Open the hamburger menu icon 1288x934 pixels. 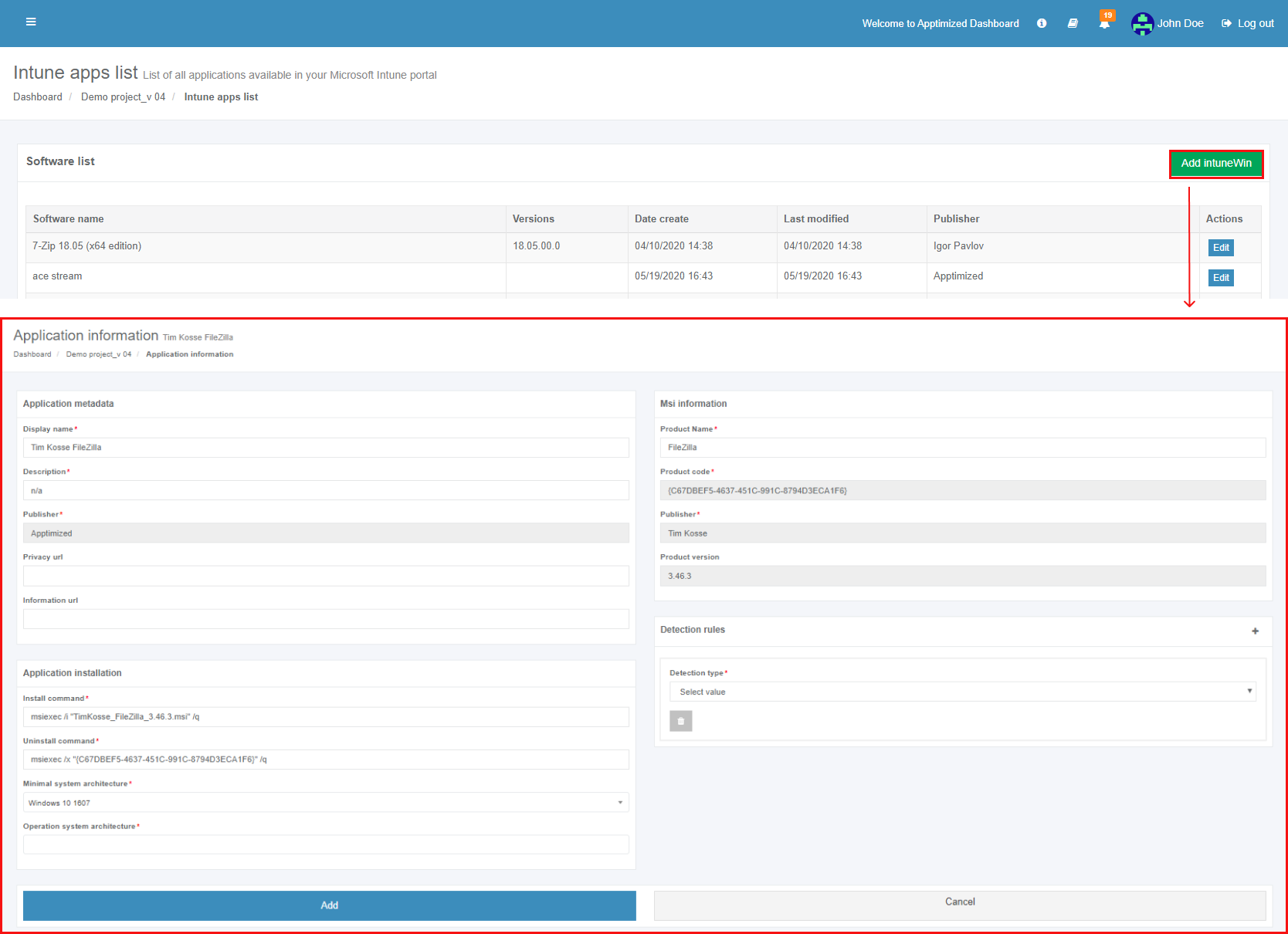click(x=31, y=22)
